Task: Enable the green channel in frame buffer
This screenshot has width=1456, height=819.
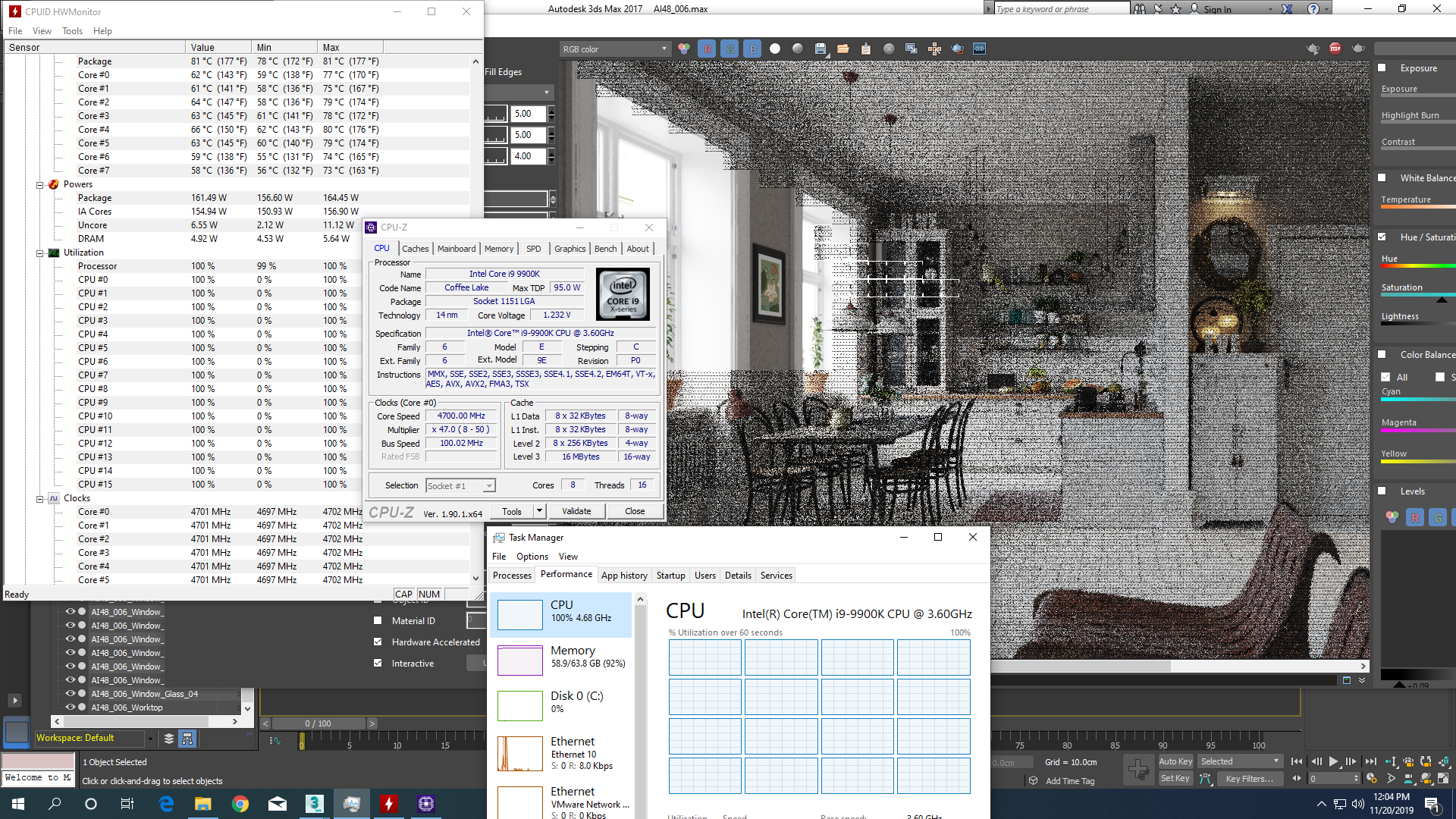Action: [x=730, y=49]
